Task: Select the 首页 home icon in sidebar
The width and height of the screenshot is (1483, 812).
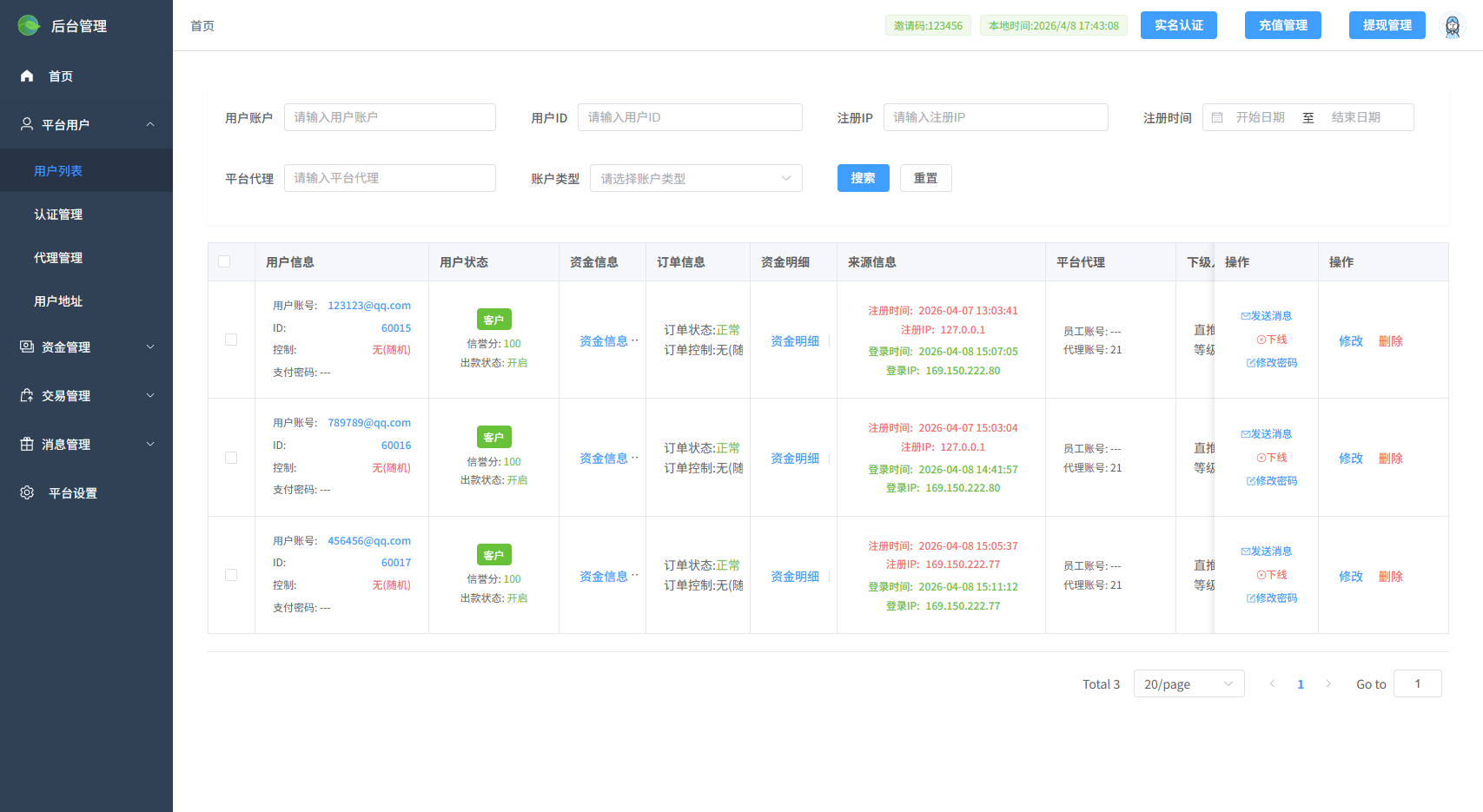Action: pyautogui.click(x=27, y=76)
